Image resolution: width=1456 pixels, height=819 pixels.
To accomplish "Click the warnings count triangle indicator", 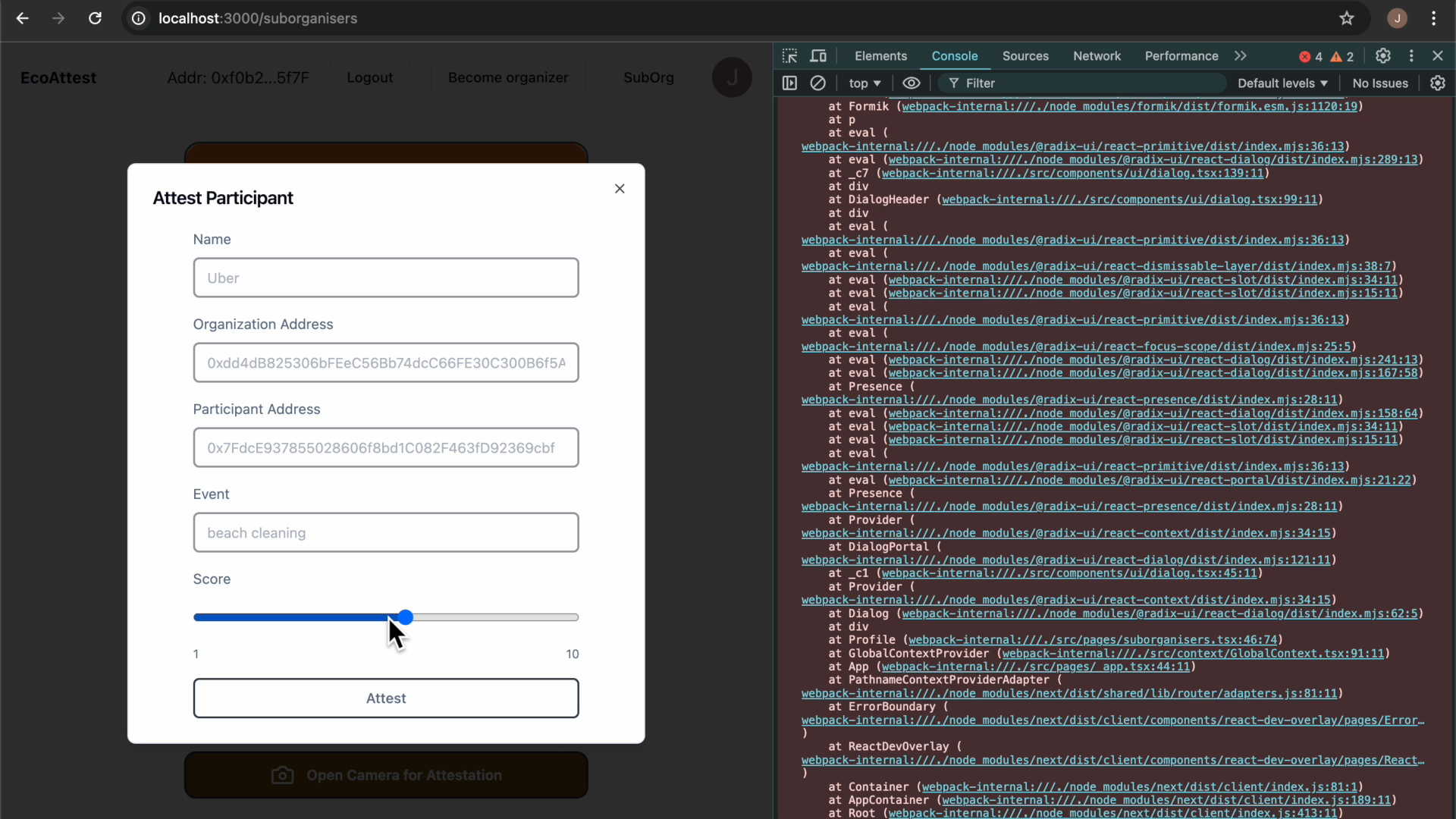I will pyautogui.click(x=1342, y=57).
